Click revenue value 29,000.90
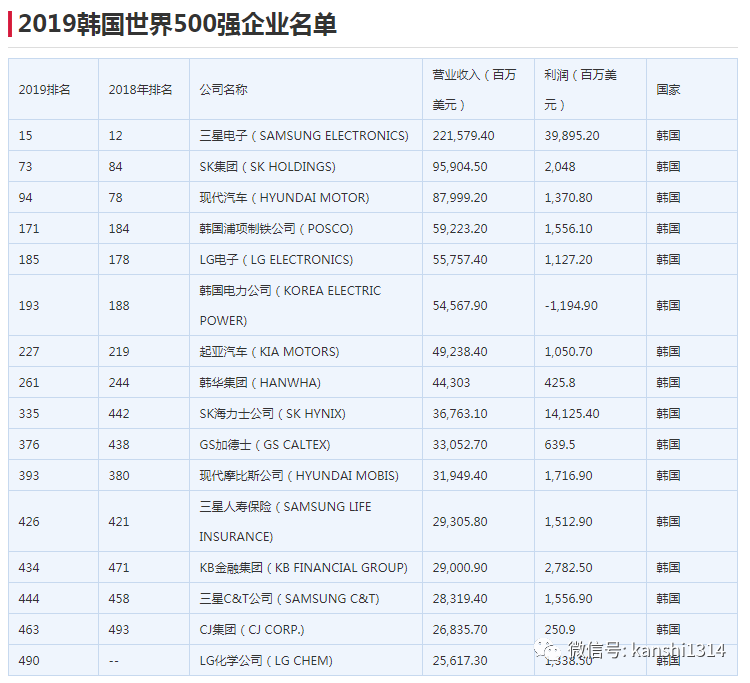This screenshot has width=750, height=683. pyautogui.click(x=460, y=568)
